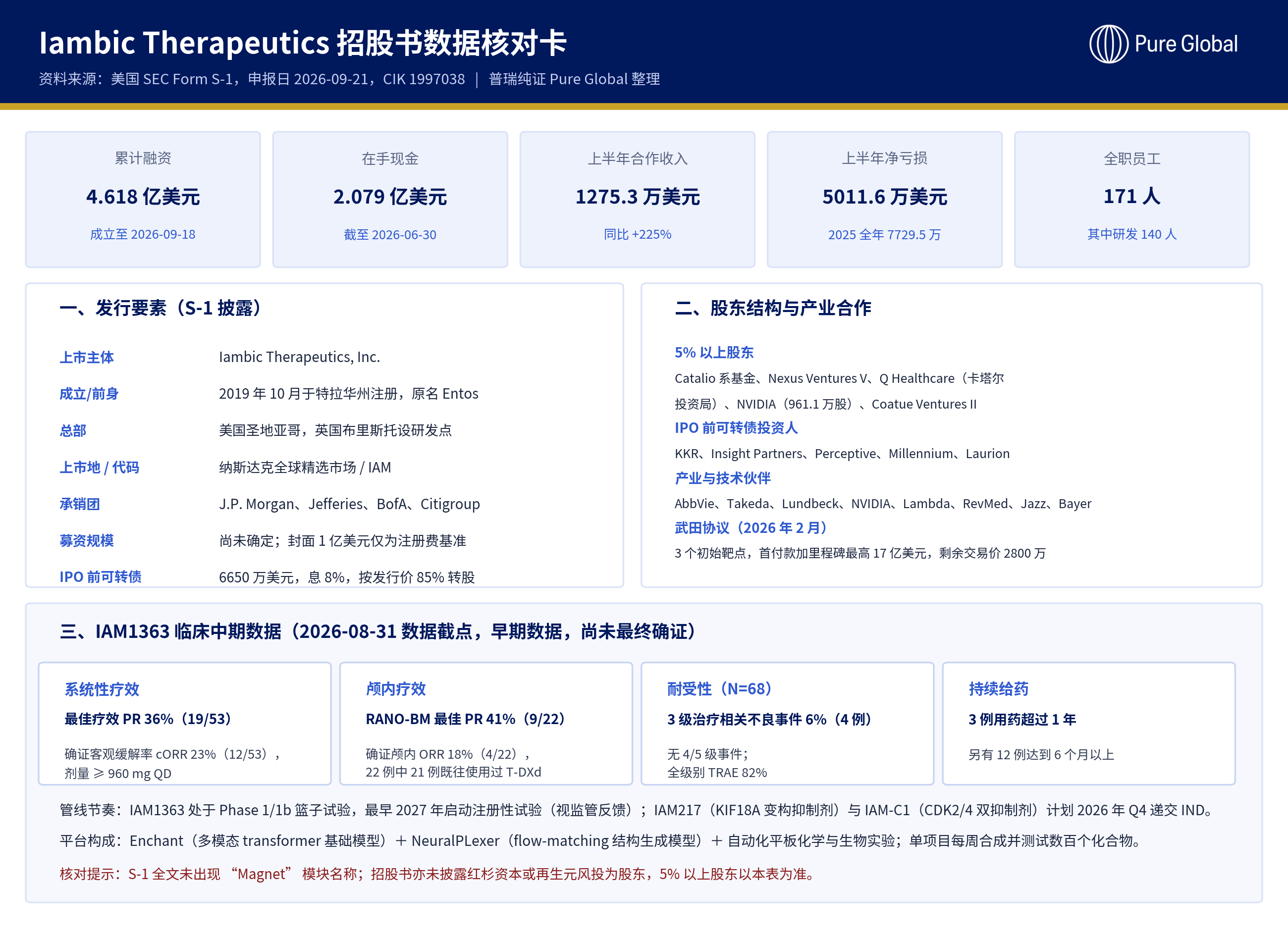Select '2019 年 10 月于特拉华州注册，原名 Entos'
This screenshot has width=1288, height=941.
coord(349,394)
